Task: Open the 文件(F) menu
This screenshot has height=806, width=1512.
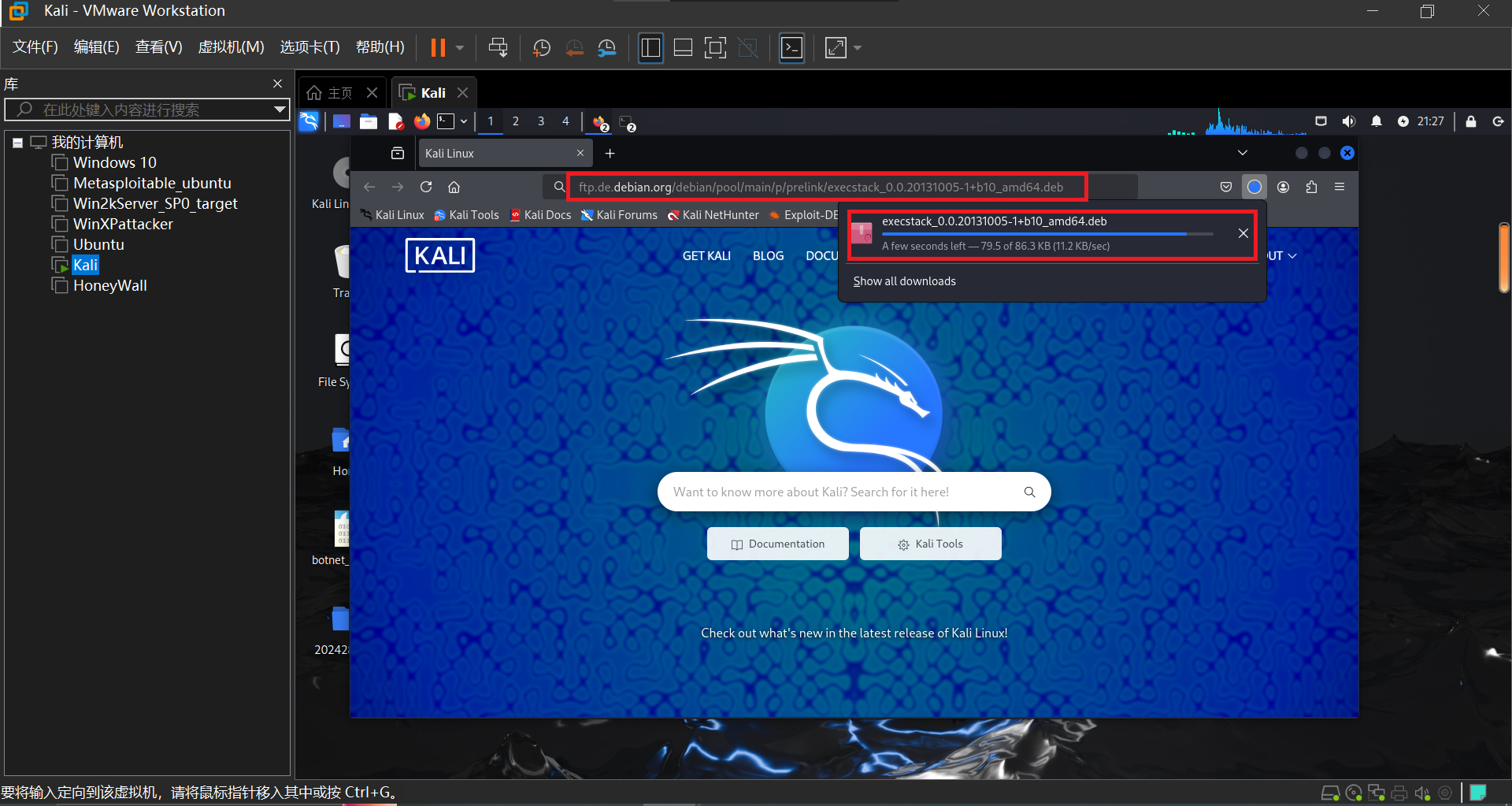Action: (35, 47)
